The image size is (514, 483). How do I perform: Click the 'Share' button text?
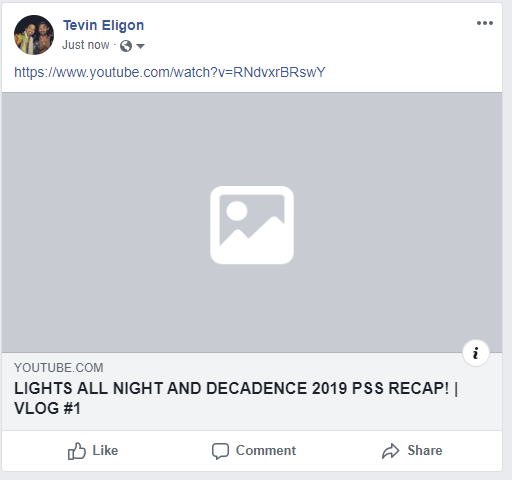click(425, 451)
